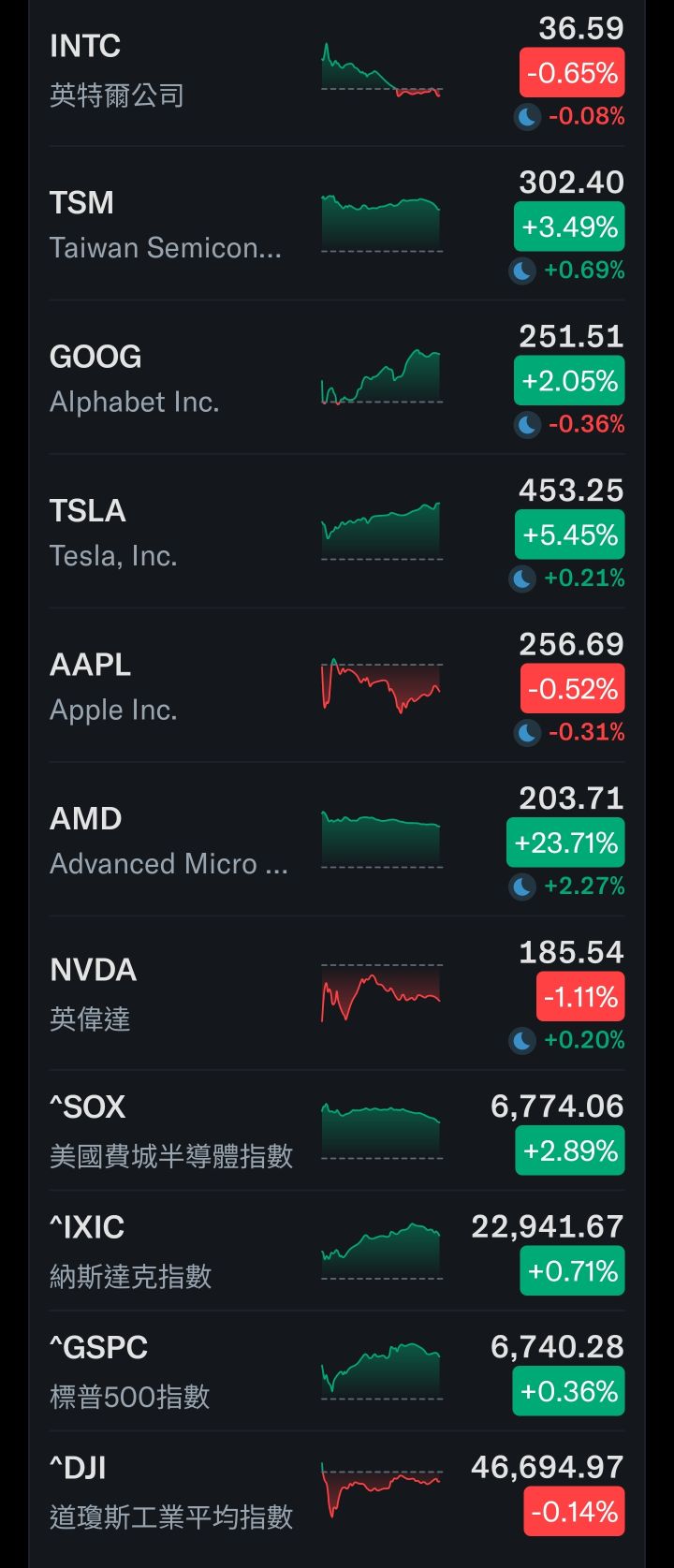
Task: Tap the moon icon beside TSM's +0.69%
Action: pos(522,271)
